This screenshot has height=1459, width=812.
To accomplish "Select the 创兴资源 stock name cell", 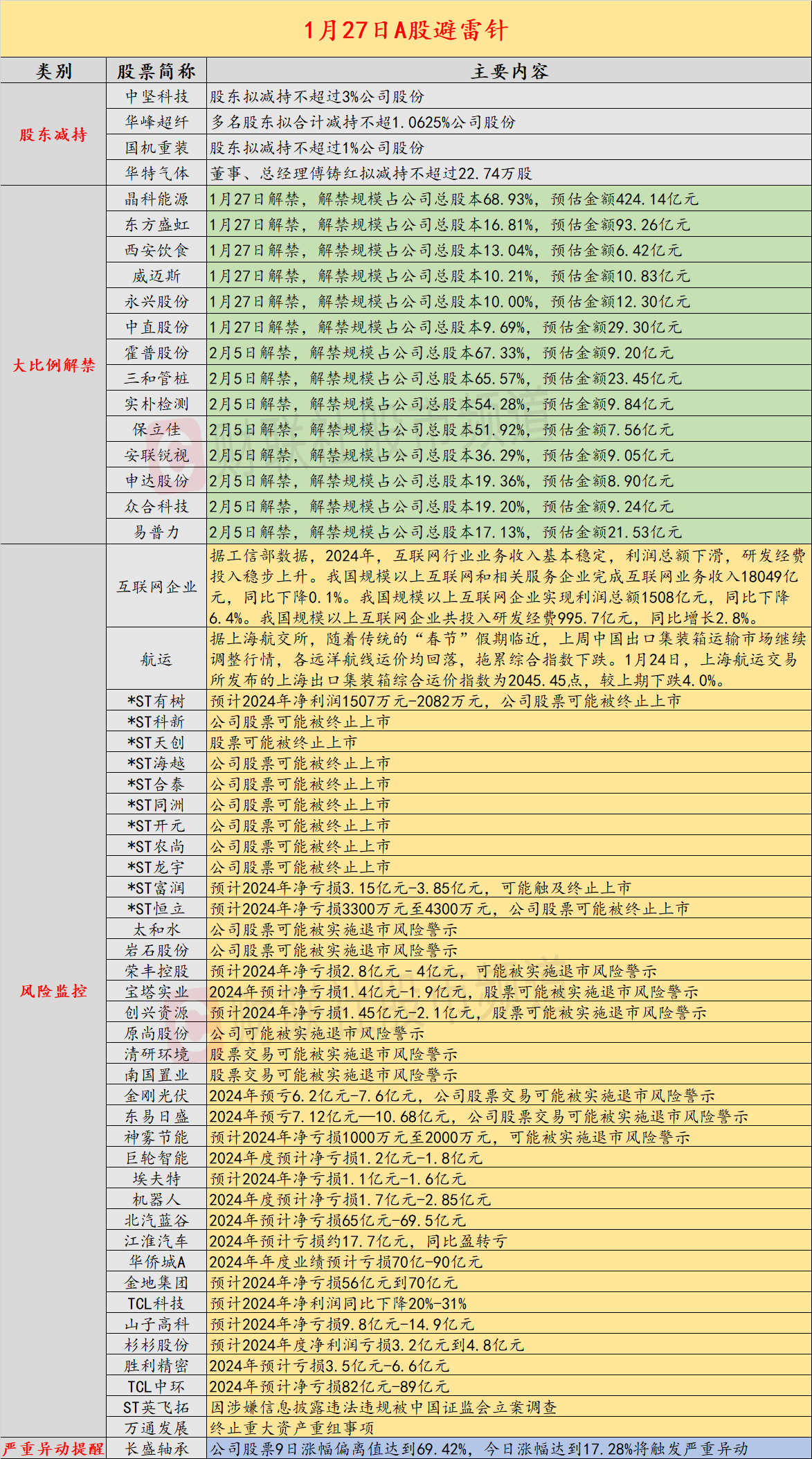I will coord(156,1012).
